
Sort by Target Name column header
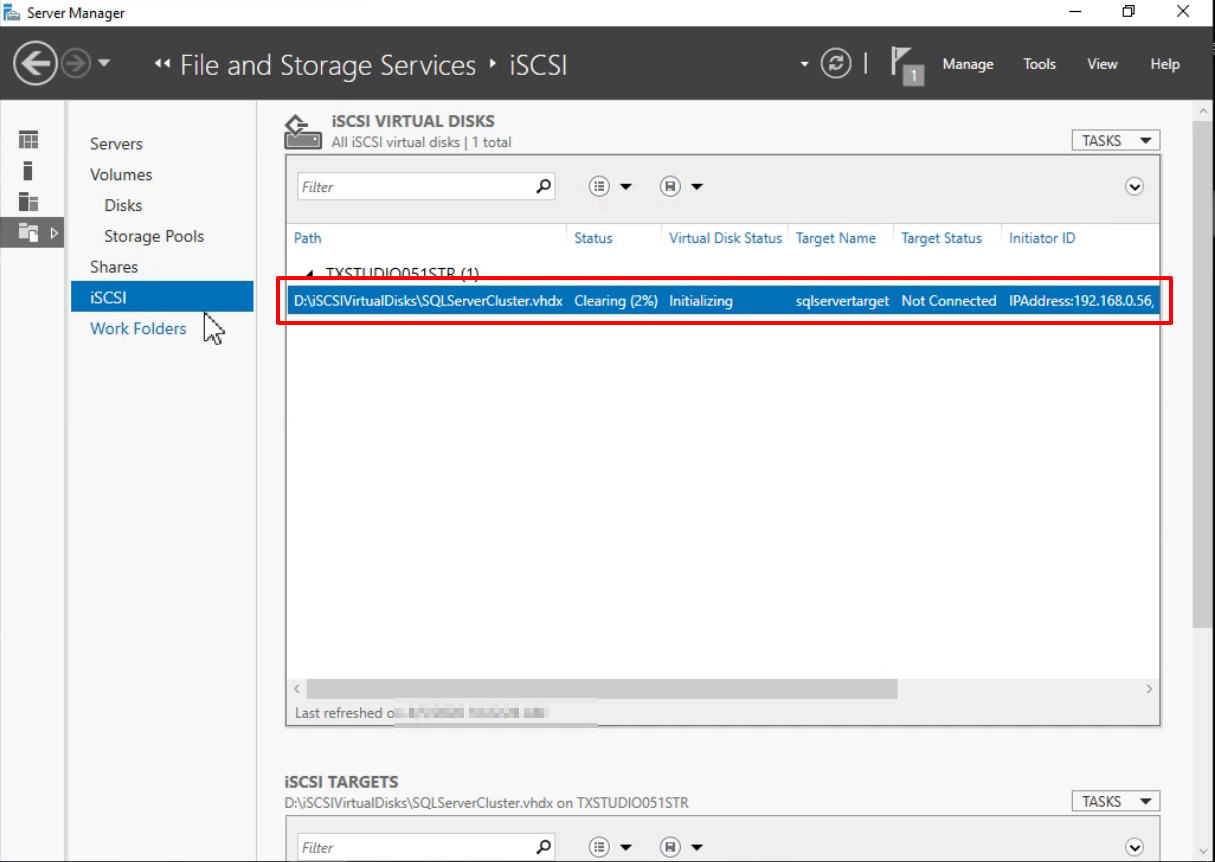pyautogui.click(x=836, y=238)
